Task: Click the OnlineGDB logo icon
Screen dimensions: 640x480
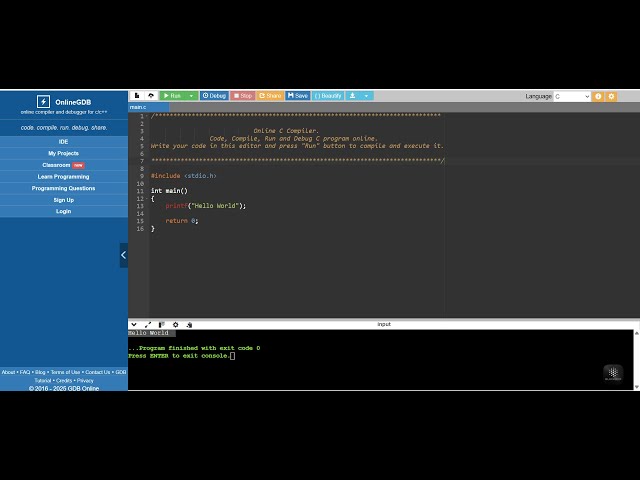Action: tap(43, 101)
